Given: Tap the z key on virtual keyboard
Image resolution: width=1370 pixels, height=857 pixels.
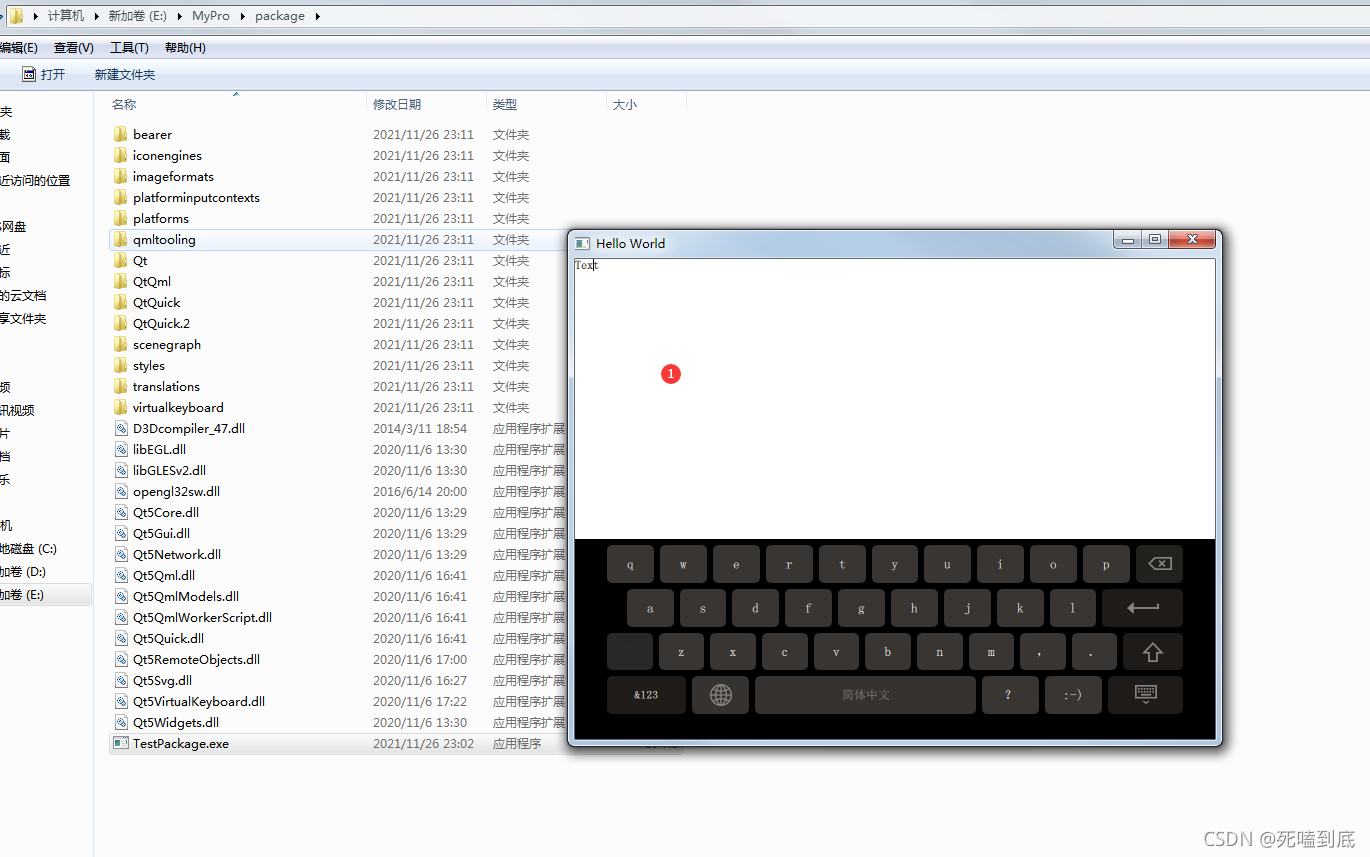Looking at the screenshot, I should [681, 652].
